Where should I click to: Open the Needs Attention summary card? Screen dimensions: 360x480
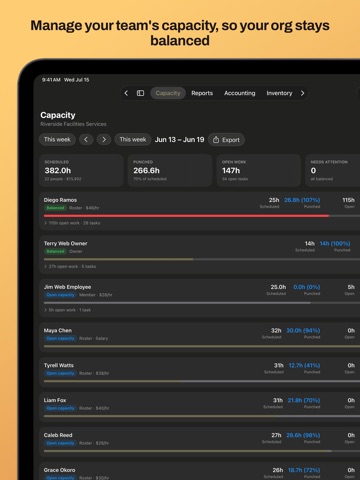click(333, 170)
